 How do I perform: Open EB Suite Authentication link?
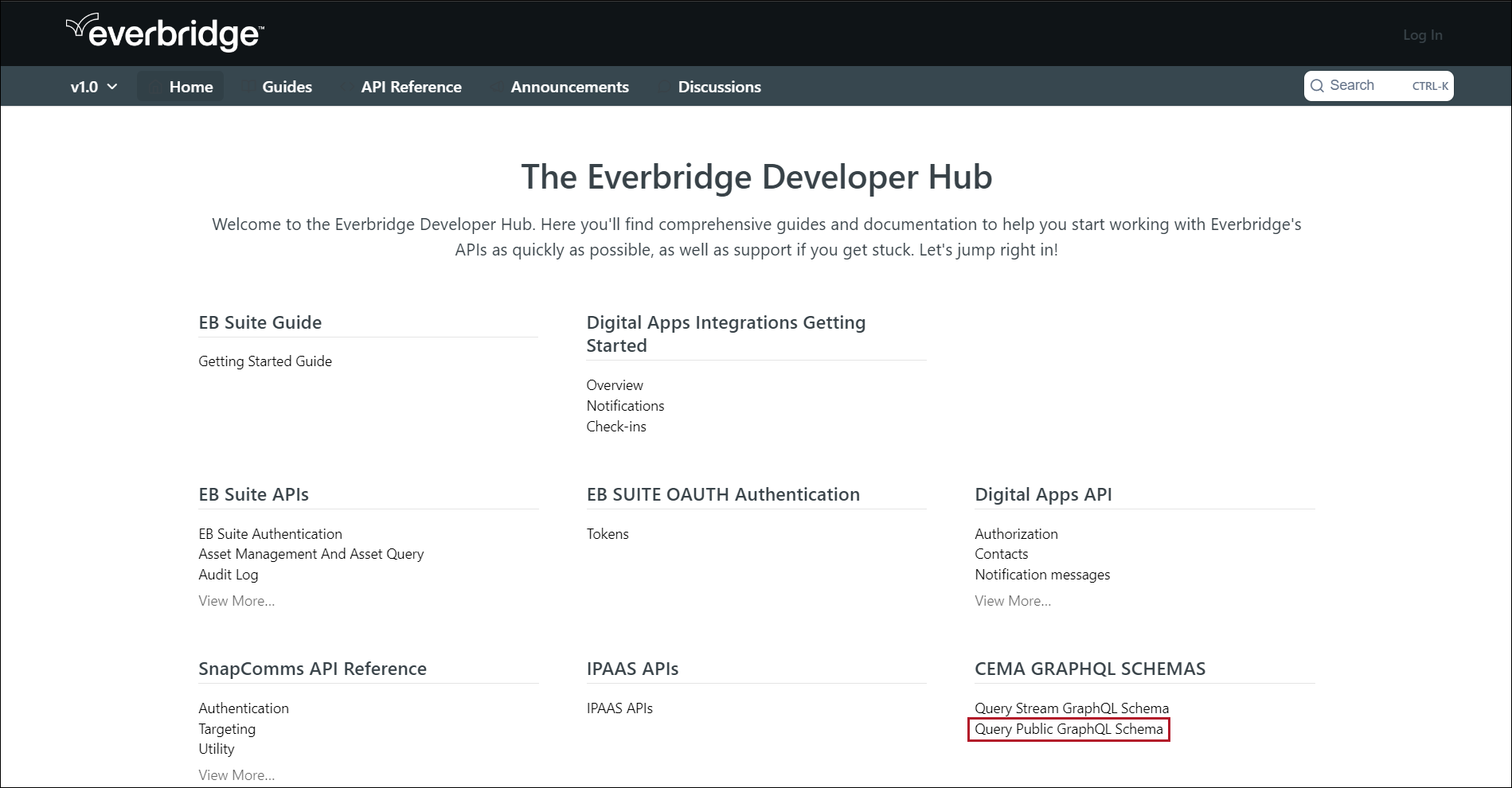[x=270, y=534]
